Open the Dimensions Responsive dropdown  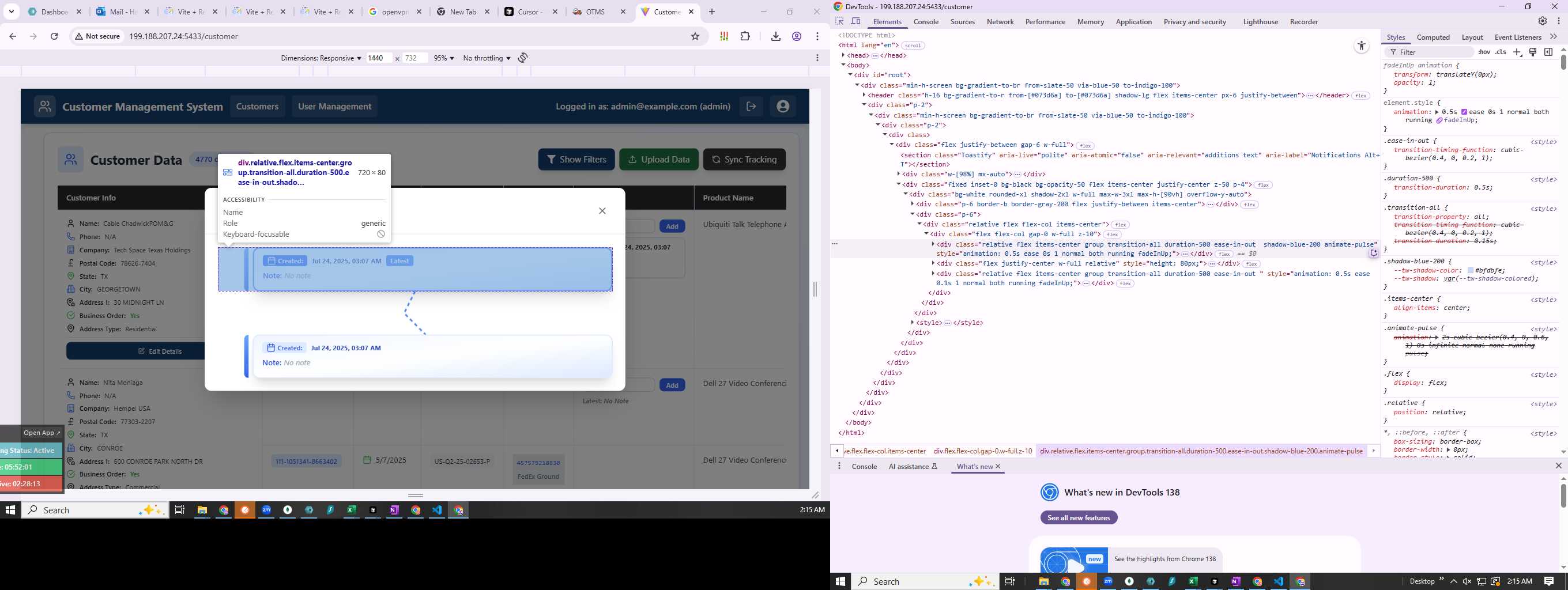point(320,58)
